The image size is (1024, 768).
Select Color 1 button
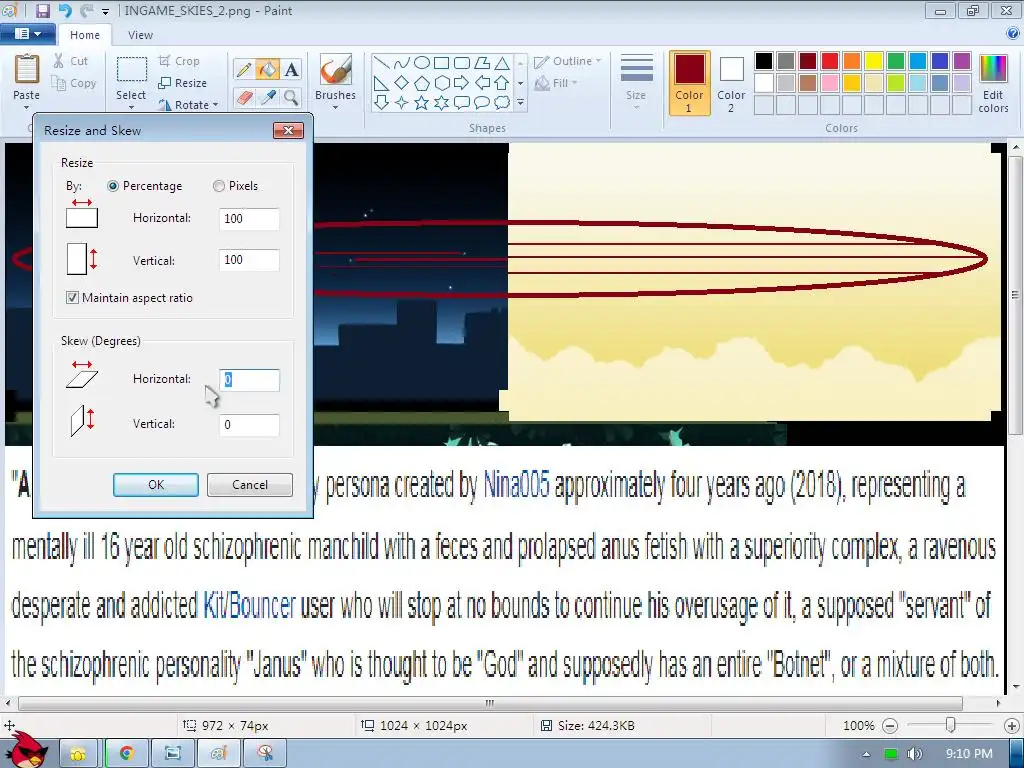pyautogui.click(x=690, y=84)
